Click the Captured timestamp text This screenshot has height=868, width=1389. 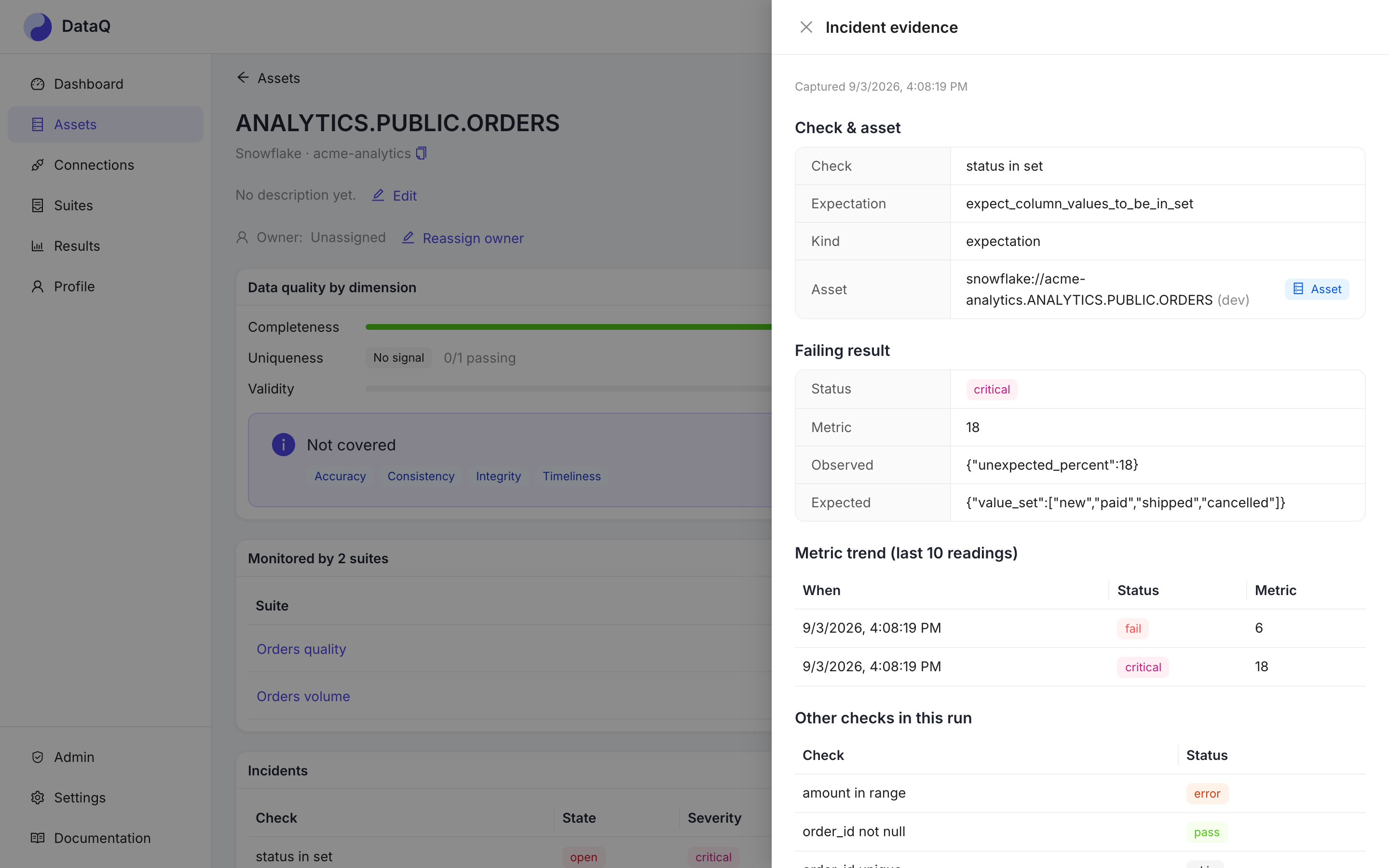881,87
